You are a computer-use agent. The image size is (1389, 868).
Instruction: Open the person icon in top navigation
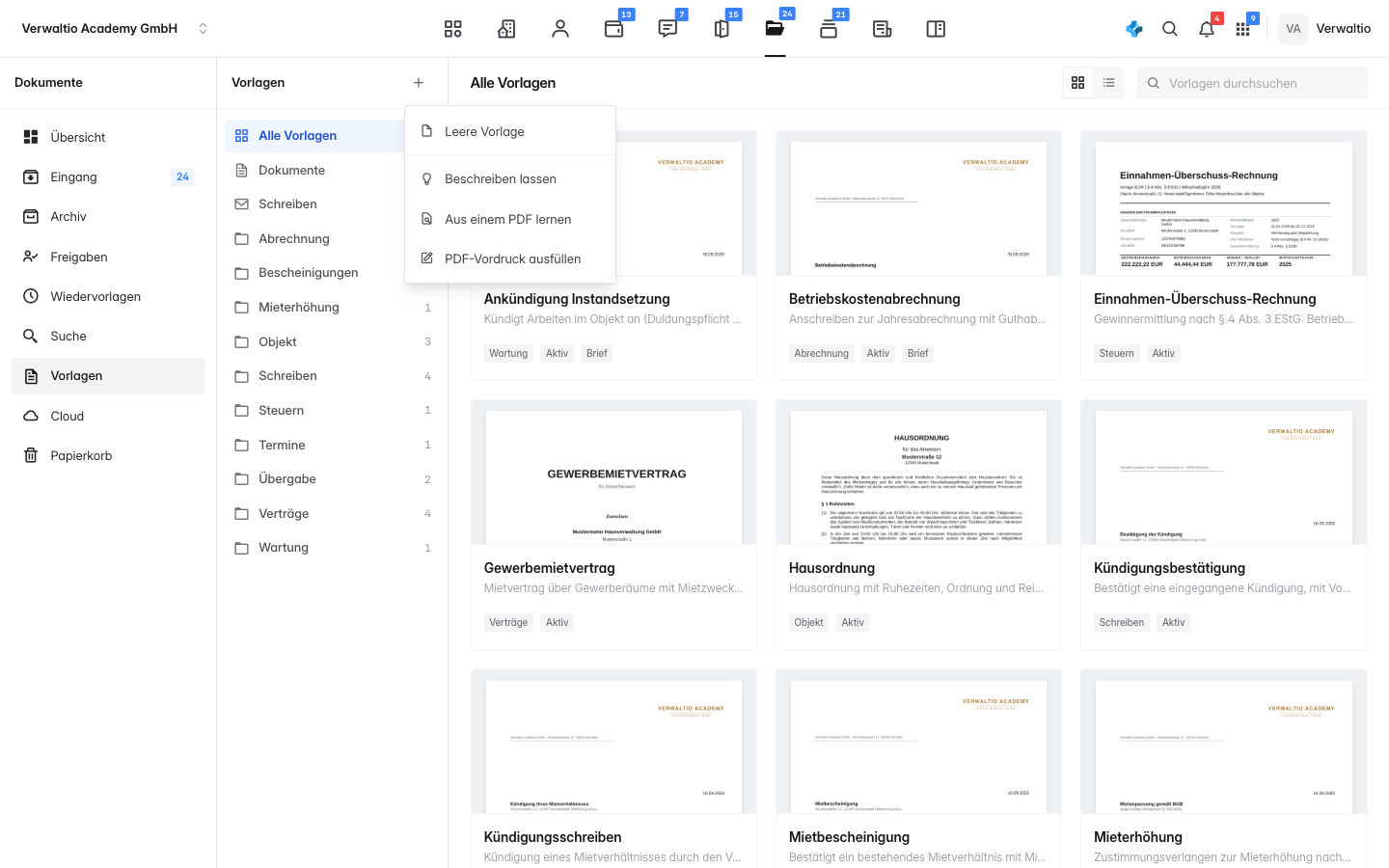tap(560, 29)
